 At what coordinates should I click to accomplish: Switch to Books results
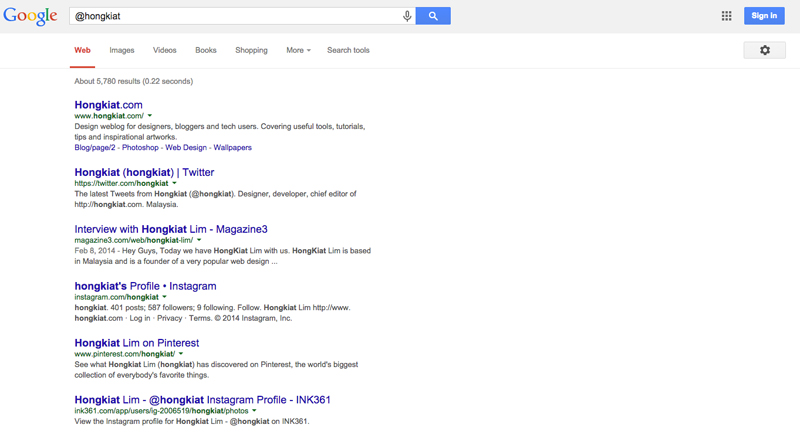[x=206, y=50]
